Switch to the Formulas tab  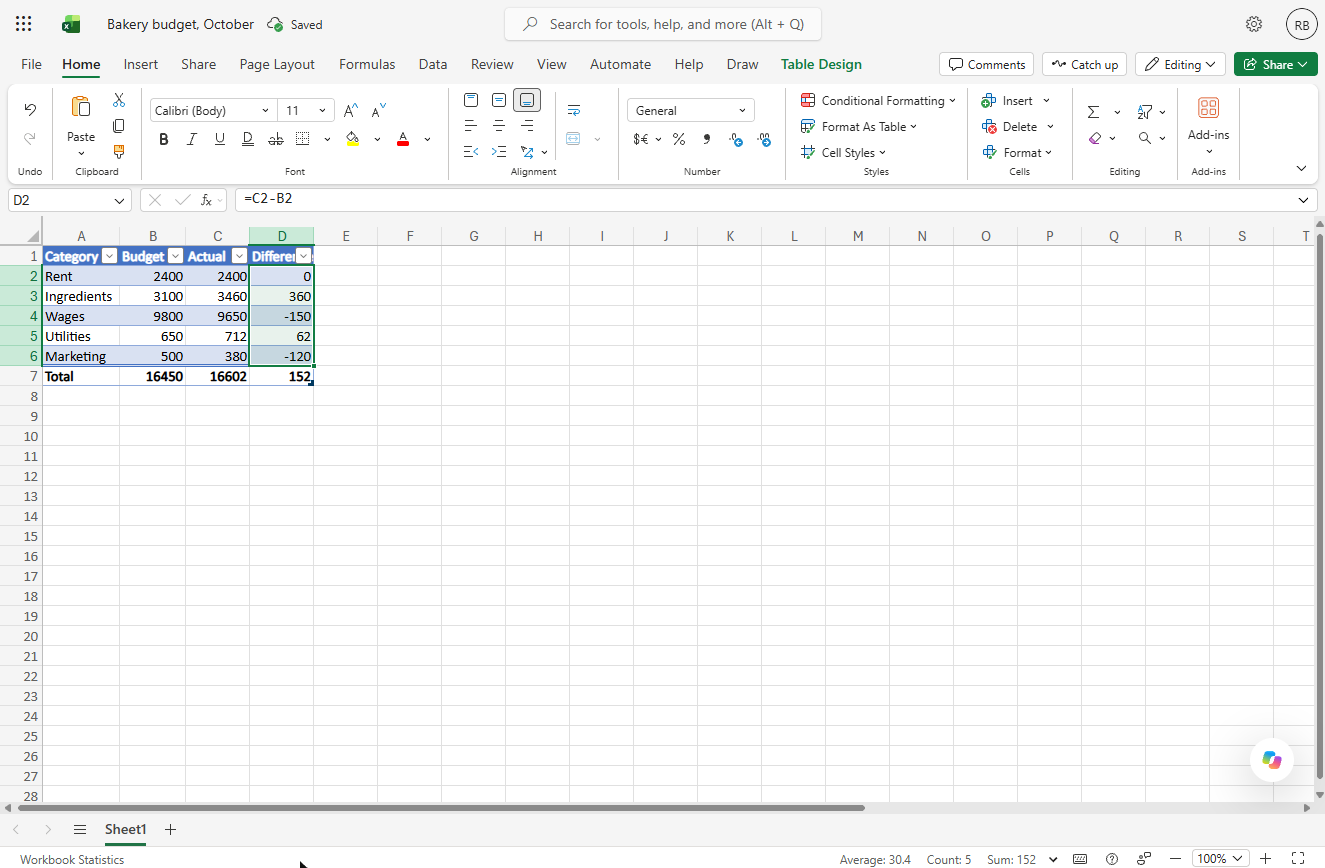367,64
